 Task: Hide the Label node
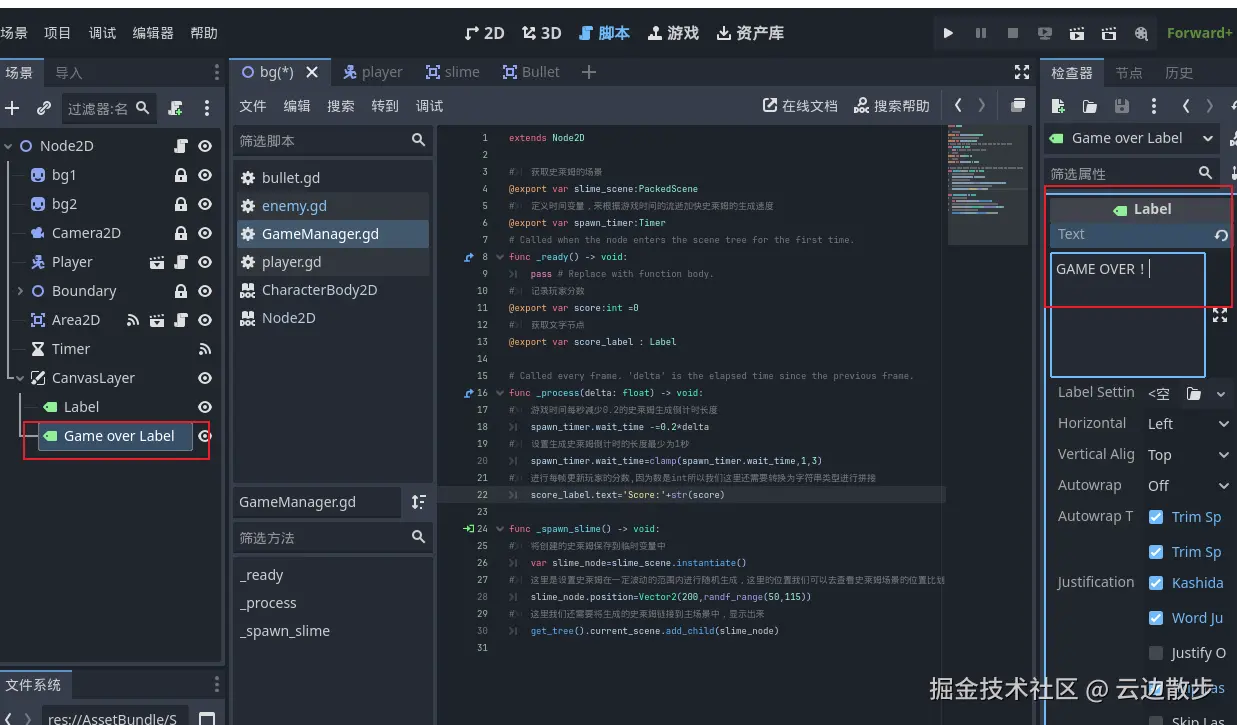(205, 407)
